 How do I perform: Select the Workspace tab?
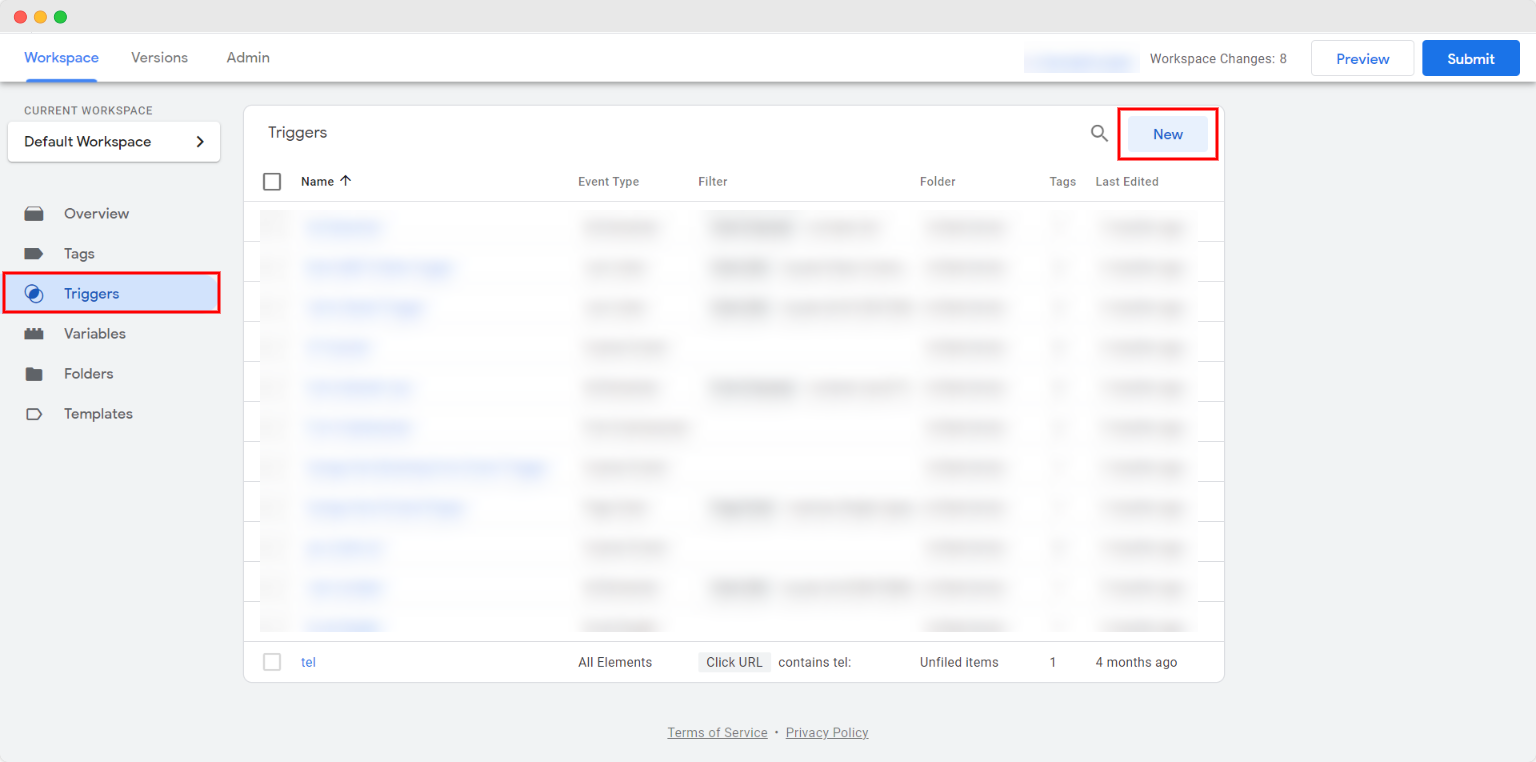click(61, 57)
